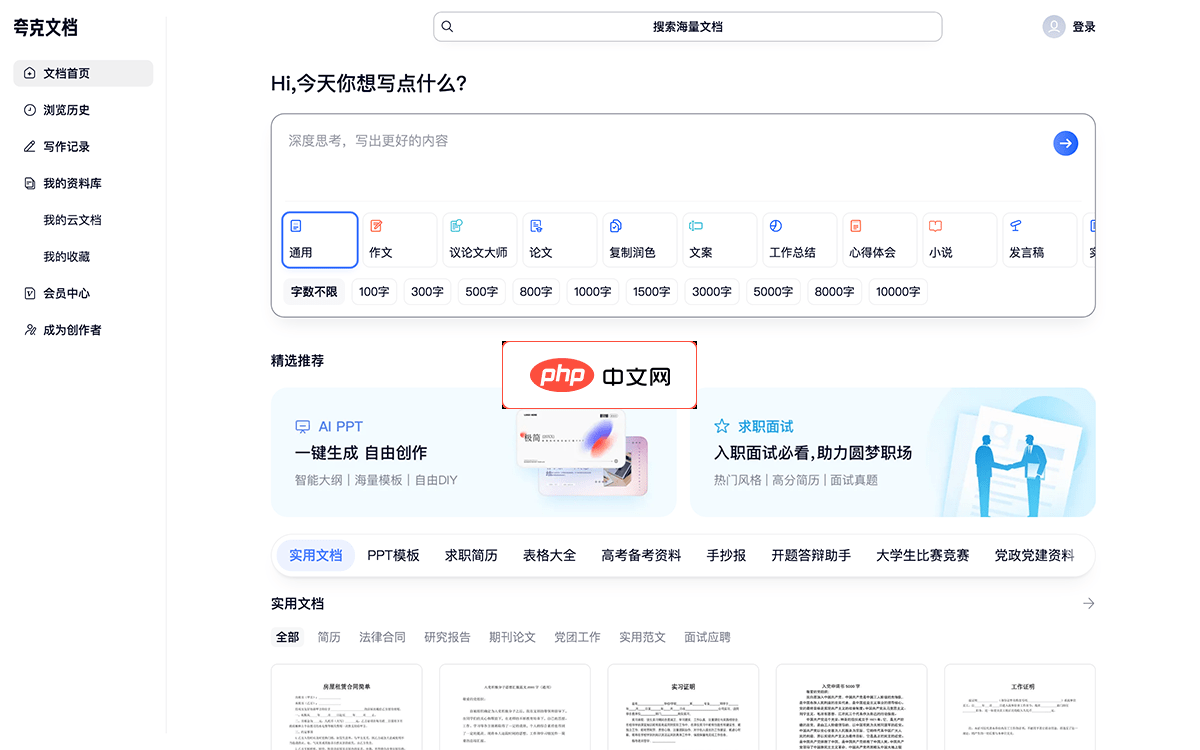
Task: Select 8000字 word count
Action: tap(834, 292)
